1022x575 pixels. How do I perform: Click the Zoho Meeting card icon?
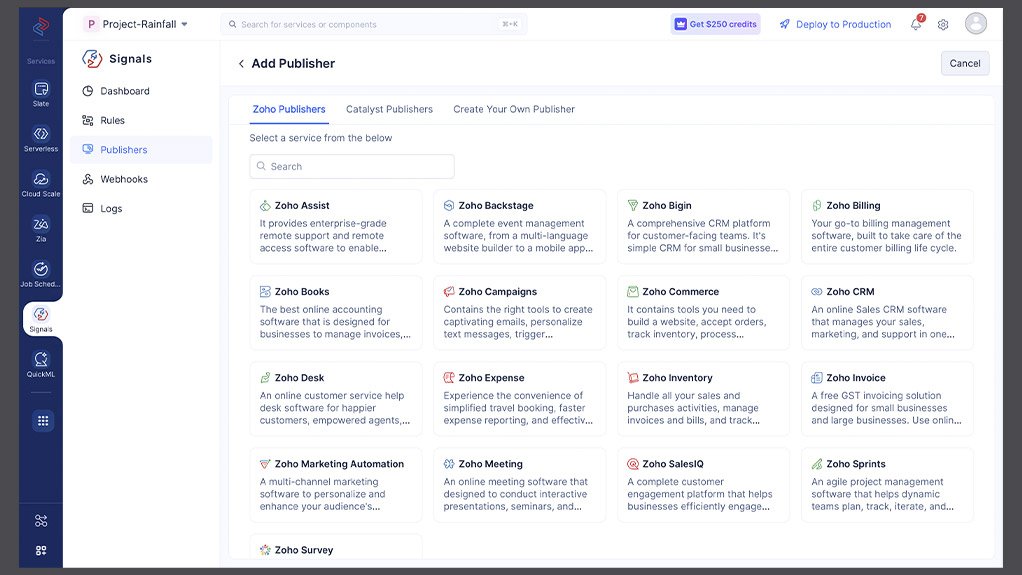tap(449, 464)
